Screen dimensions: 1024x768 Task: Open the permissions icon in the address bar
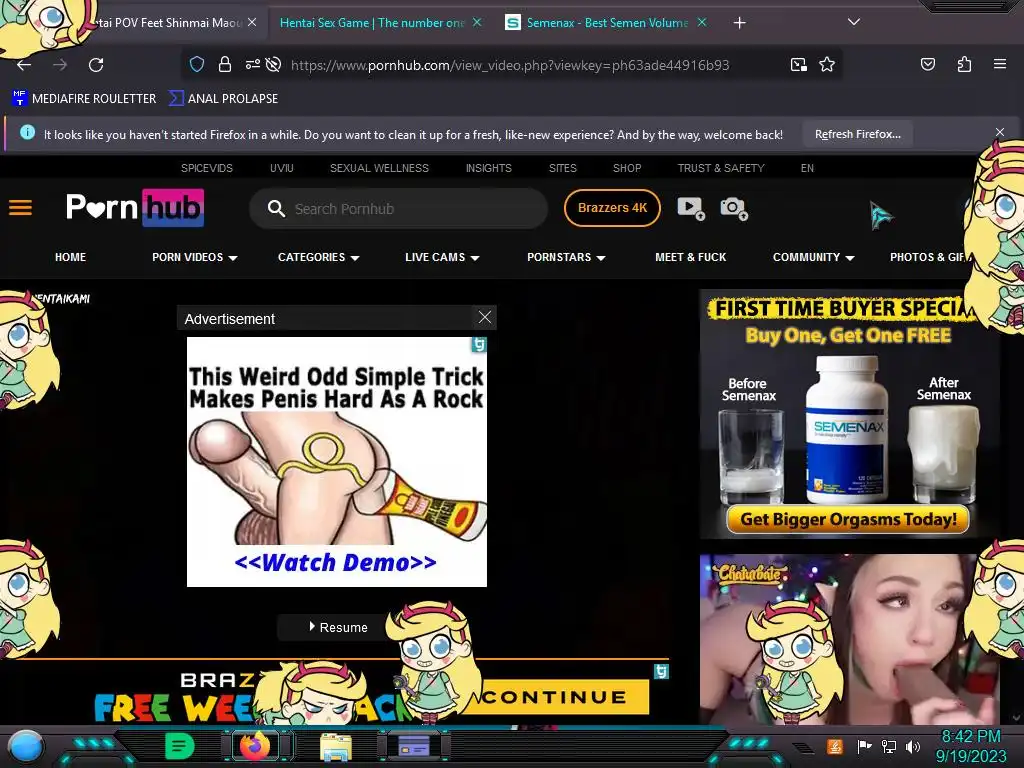pyautogui.click(x=253, y=64)
